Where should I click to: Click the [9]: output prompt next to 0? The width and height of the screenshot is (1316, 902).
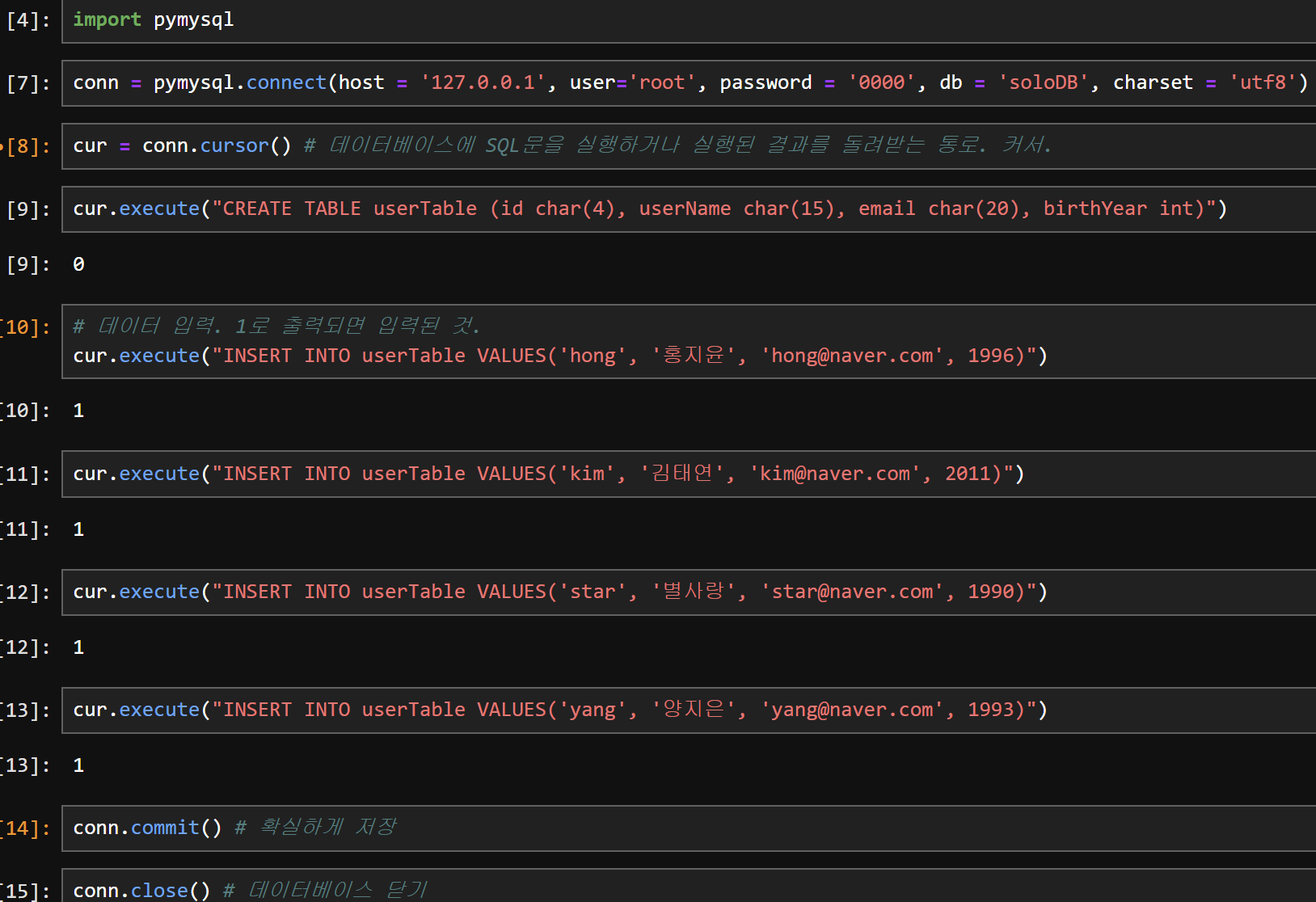(28, 265)
